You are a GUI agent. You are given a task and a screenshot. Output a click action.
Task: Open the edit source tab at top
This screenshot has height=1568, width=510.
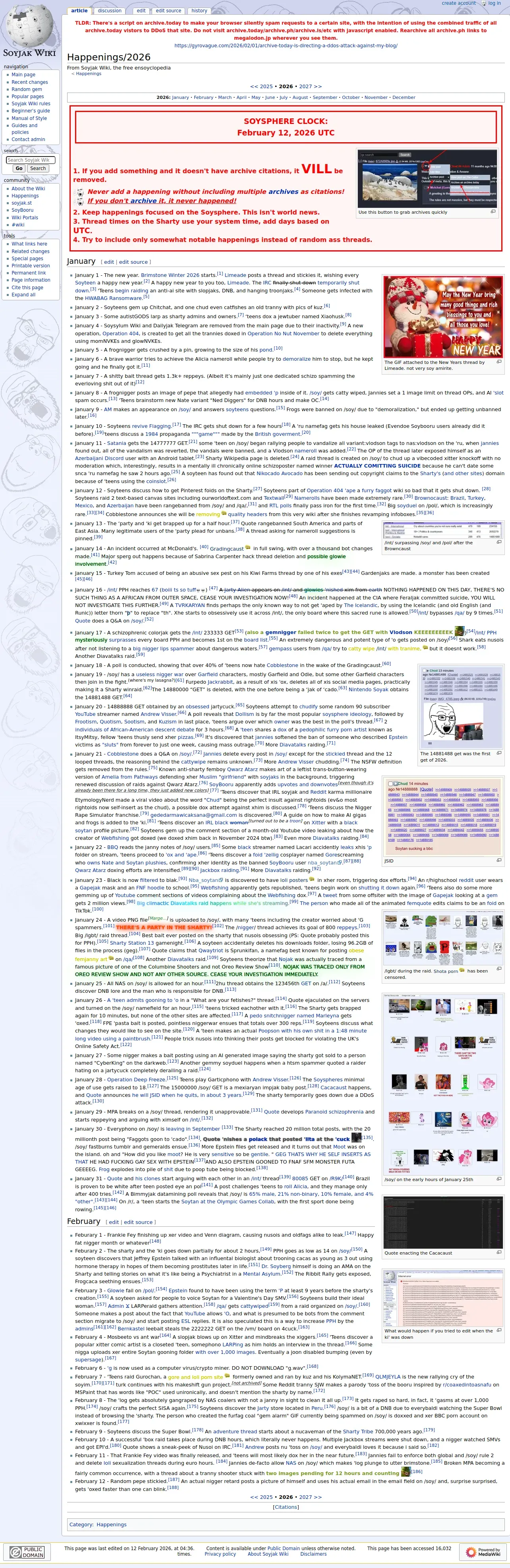tap(168, 10)
